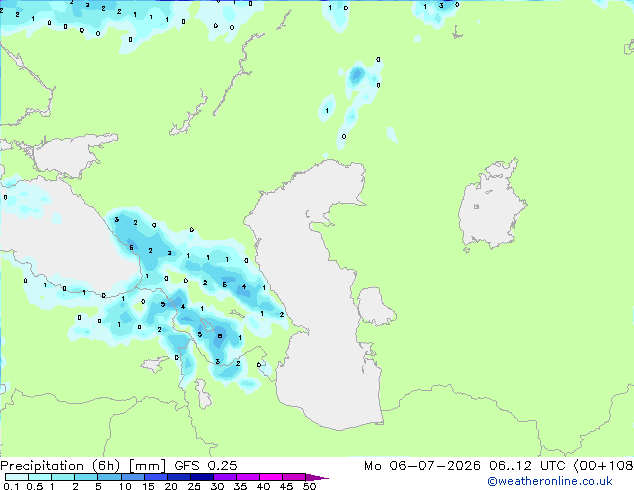This screenshot has height=490, width=634.
Task: Select the "30" legend scale label
Action: click(217, 486)
